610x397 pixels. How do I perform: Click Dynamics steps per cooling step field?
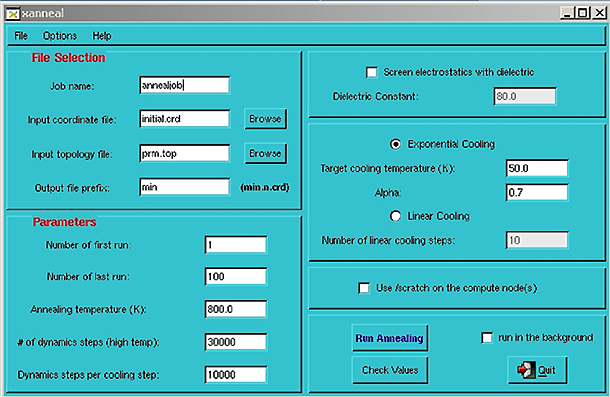pos(236,375)
